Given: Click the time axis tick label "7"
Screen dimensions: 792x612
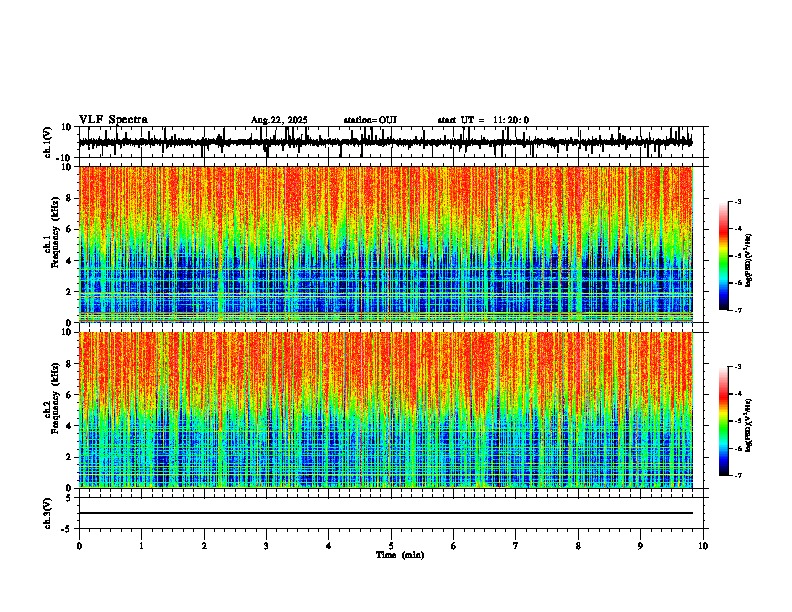Looking at the screenshot, I should click(516, 546).
